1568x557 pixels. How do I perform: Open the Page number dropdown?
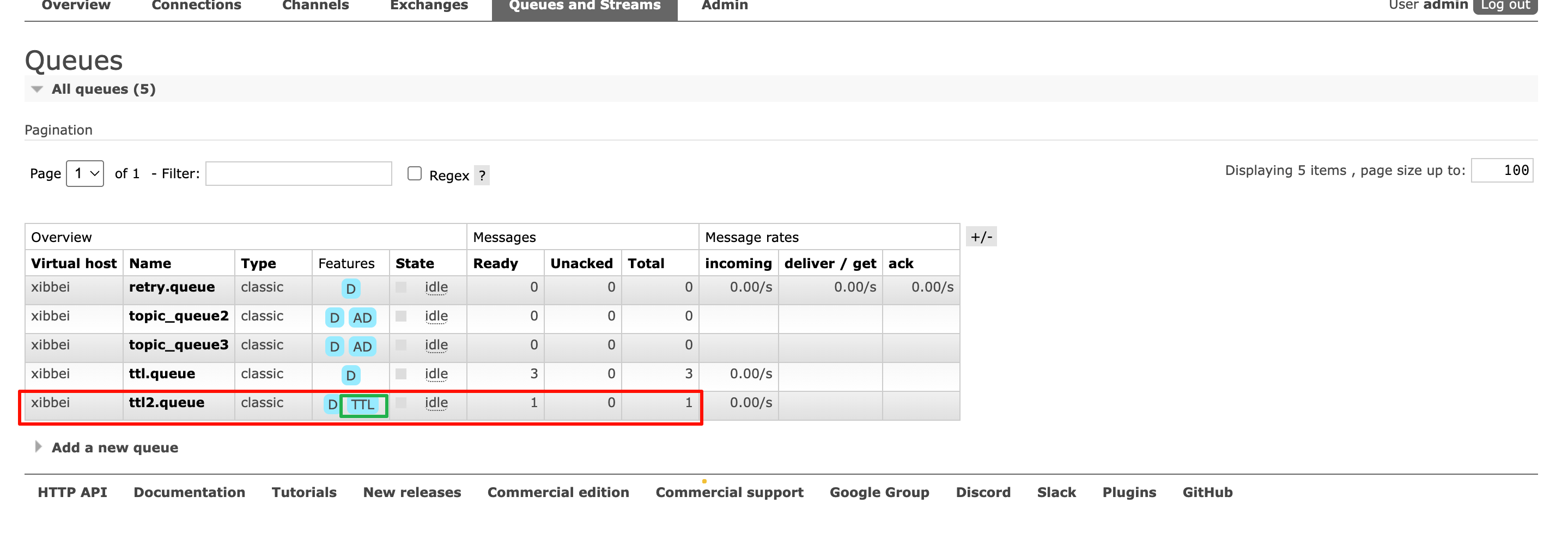pyautogui.click(x=84, y=173)
